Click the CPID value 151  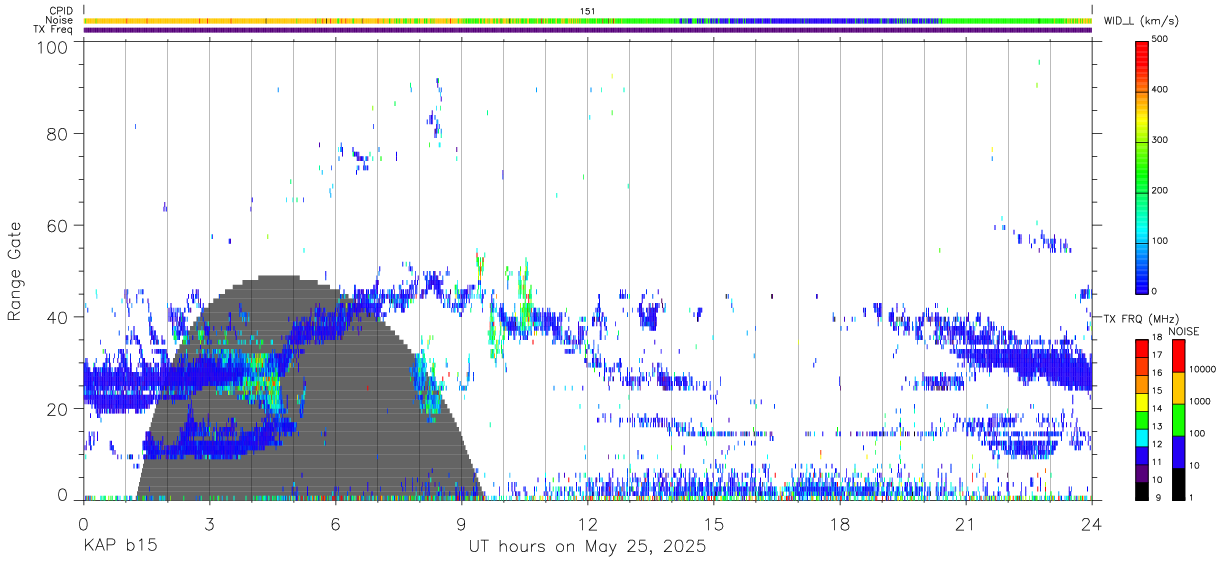point(588,11)
